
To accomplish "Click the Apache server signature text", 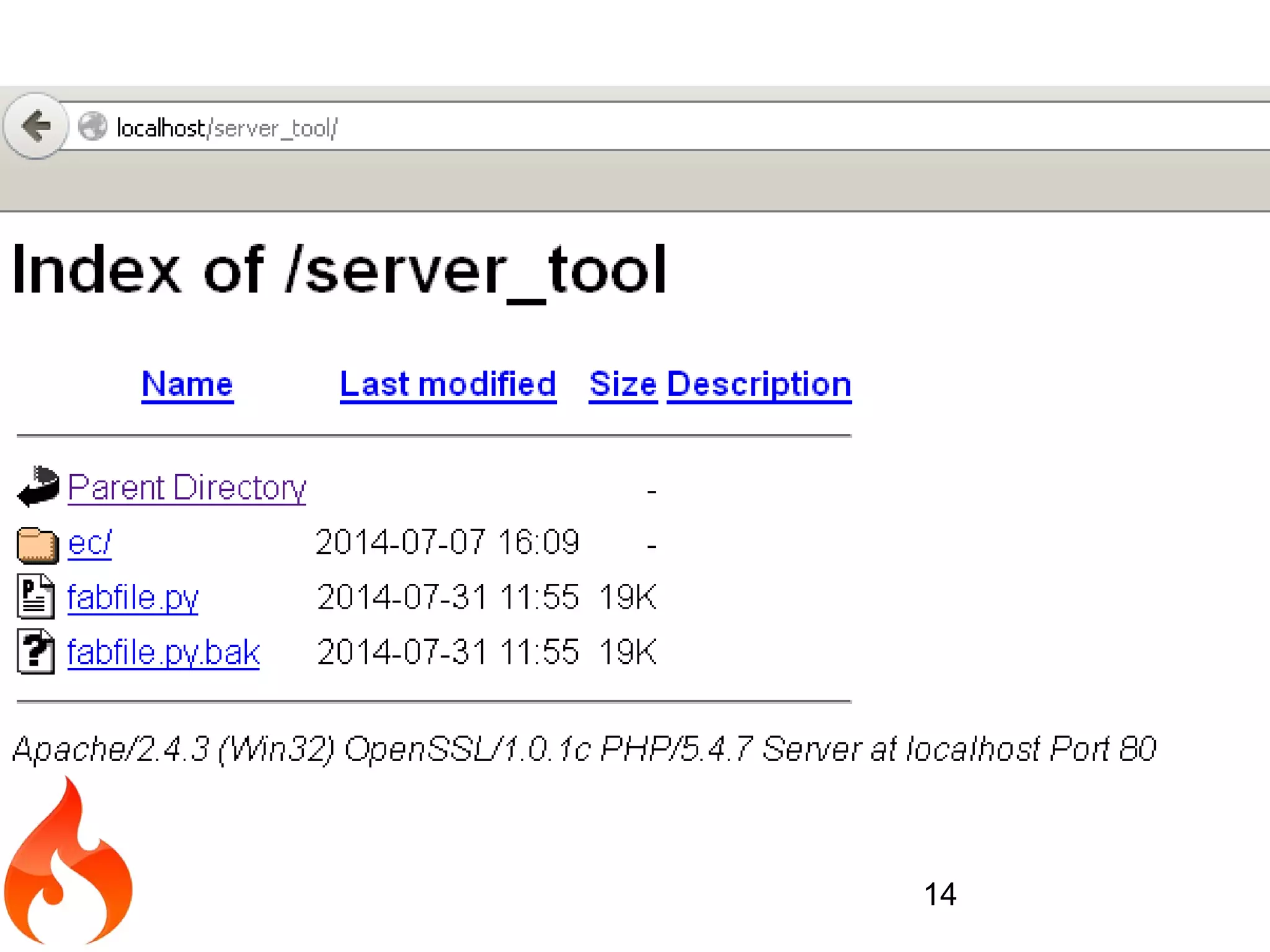I will point(584,749).
